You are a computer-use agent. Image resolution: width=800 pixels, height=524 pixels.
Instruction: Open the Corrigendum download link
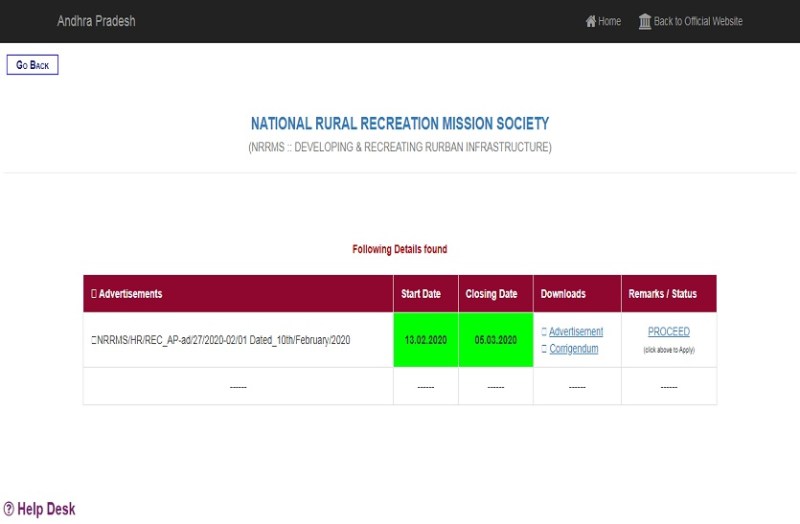point(573,349)
